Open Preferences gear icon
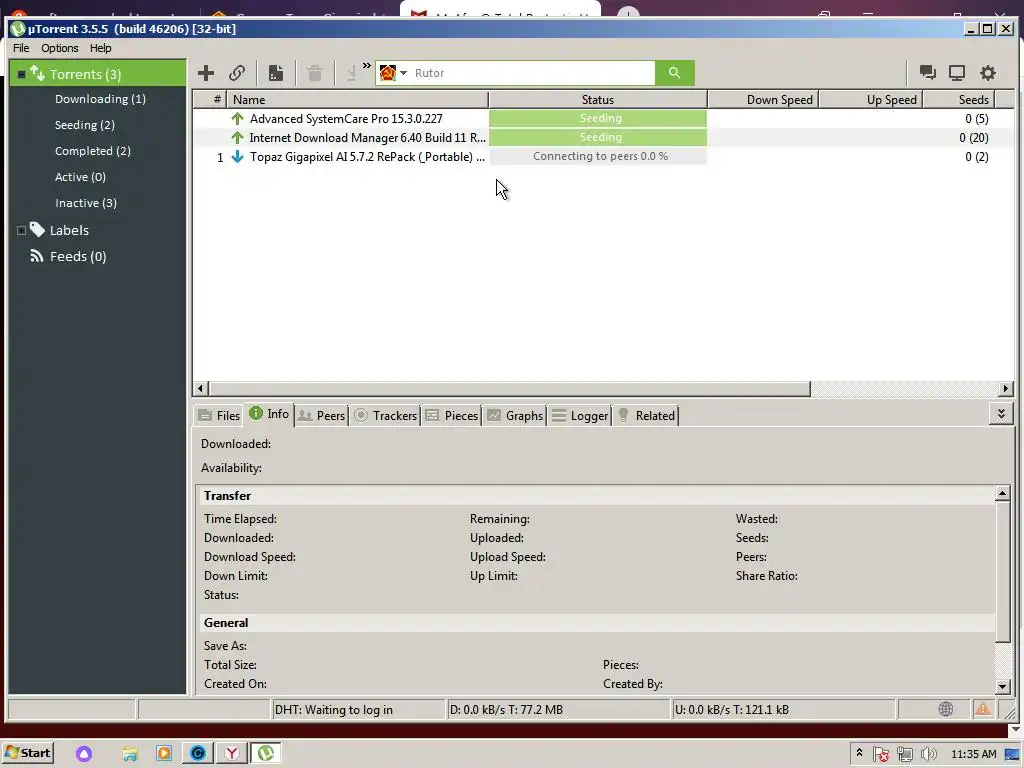Screen dimensions: 1024x768 988,73
